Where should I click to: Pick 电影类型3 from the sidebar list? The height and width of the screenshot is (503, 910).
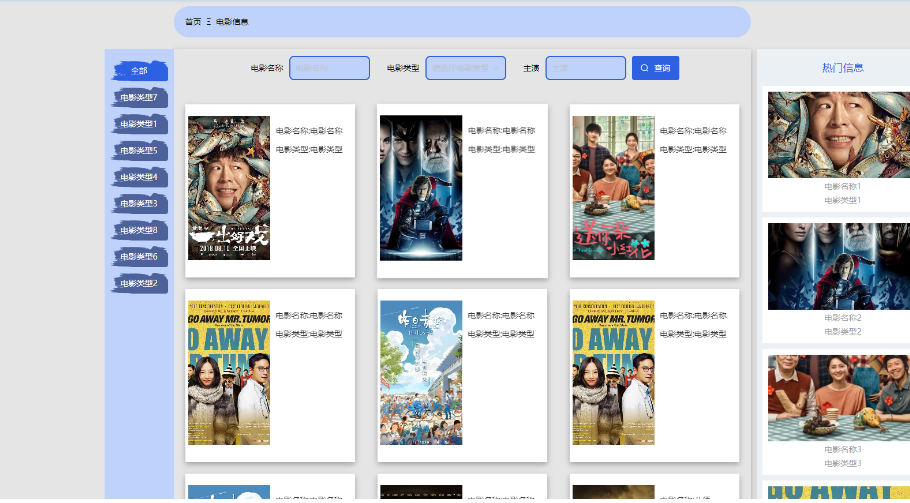tap(139, 204)
